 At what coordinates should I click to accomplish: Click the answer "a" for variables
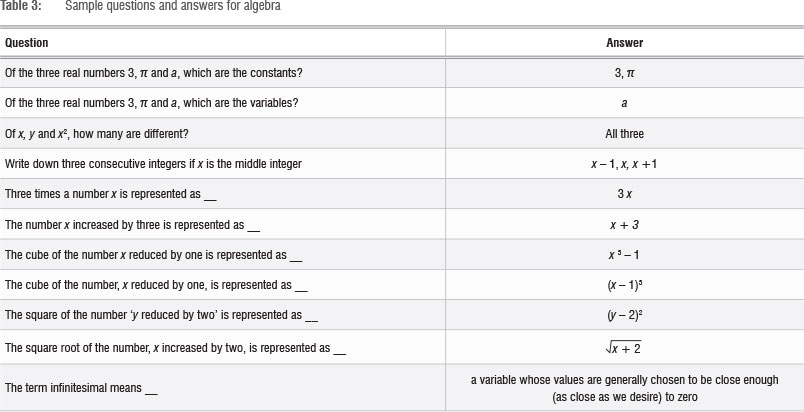coord(624,103)
